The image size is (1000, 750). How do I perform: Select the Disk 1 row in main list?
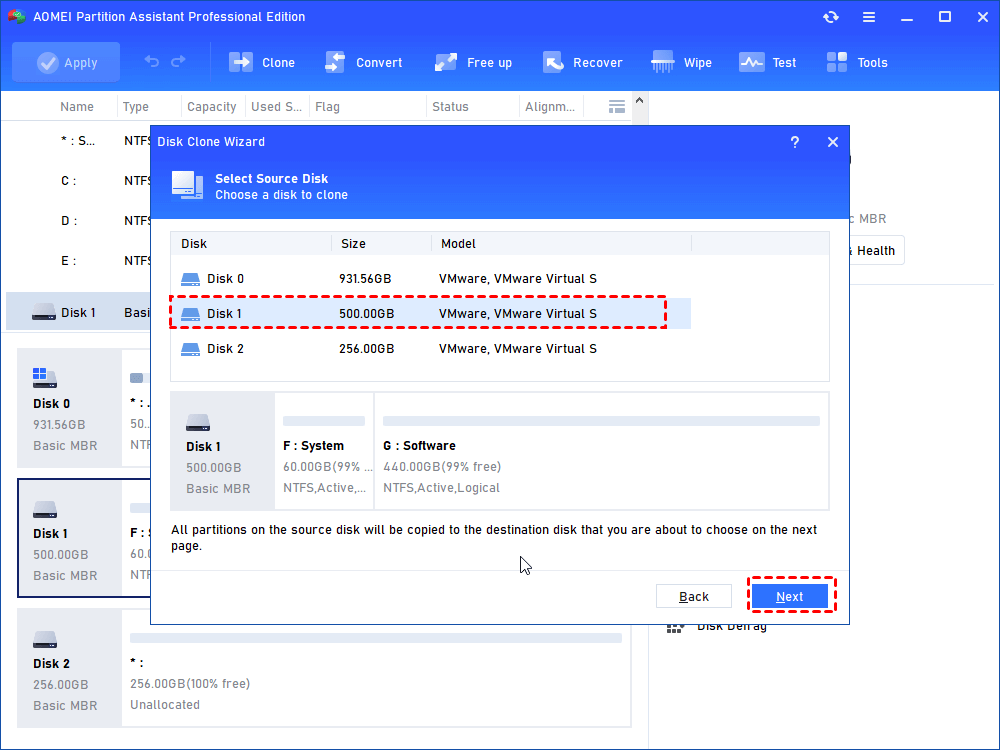(78, 312)
